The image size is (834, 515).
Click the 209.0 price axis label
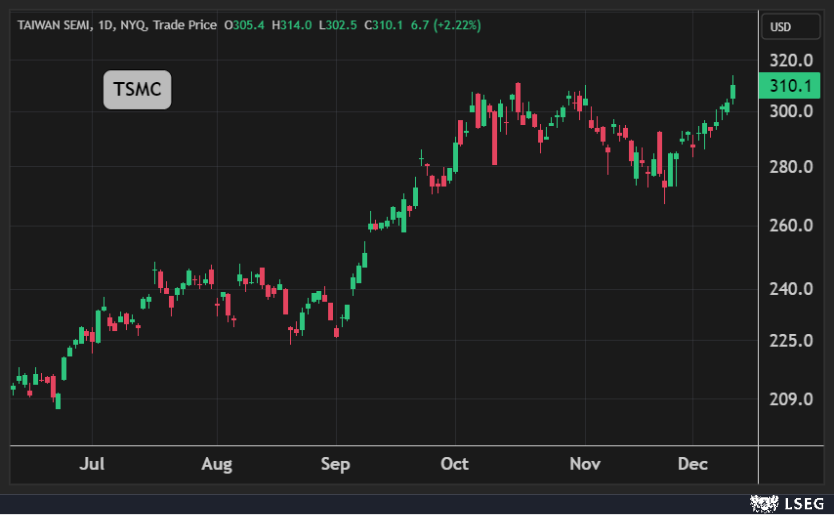[790, 399]
